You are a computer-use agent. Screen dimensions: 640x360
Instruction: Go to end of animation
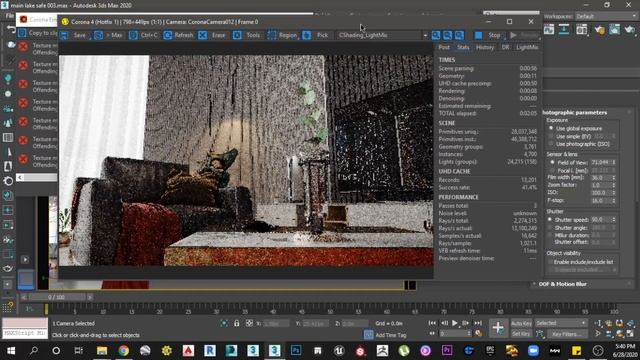478,323
